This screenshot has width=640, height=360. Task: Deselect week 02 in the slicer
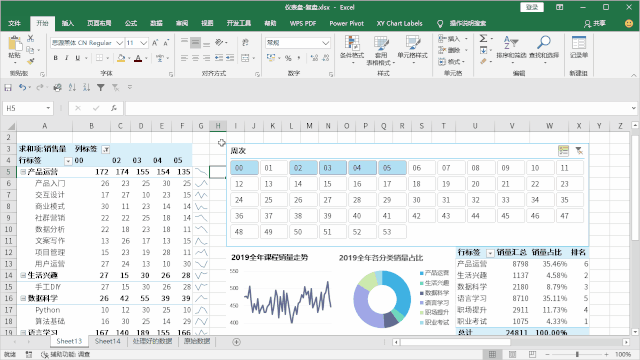(x=303, y=168)
